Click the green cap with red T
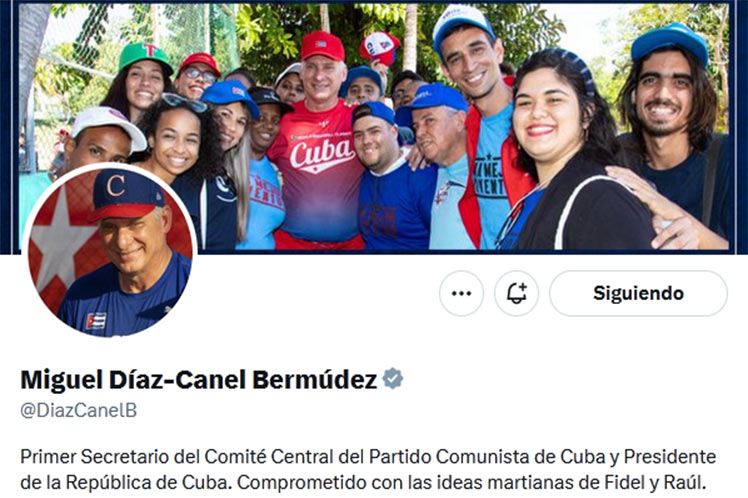This screenshot has width=748, height=498. 145,55
